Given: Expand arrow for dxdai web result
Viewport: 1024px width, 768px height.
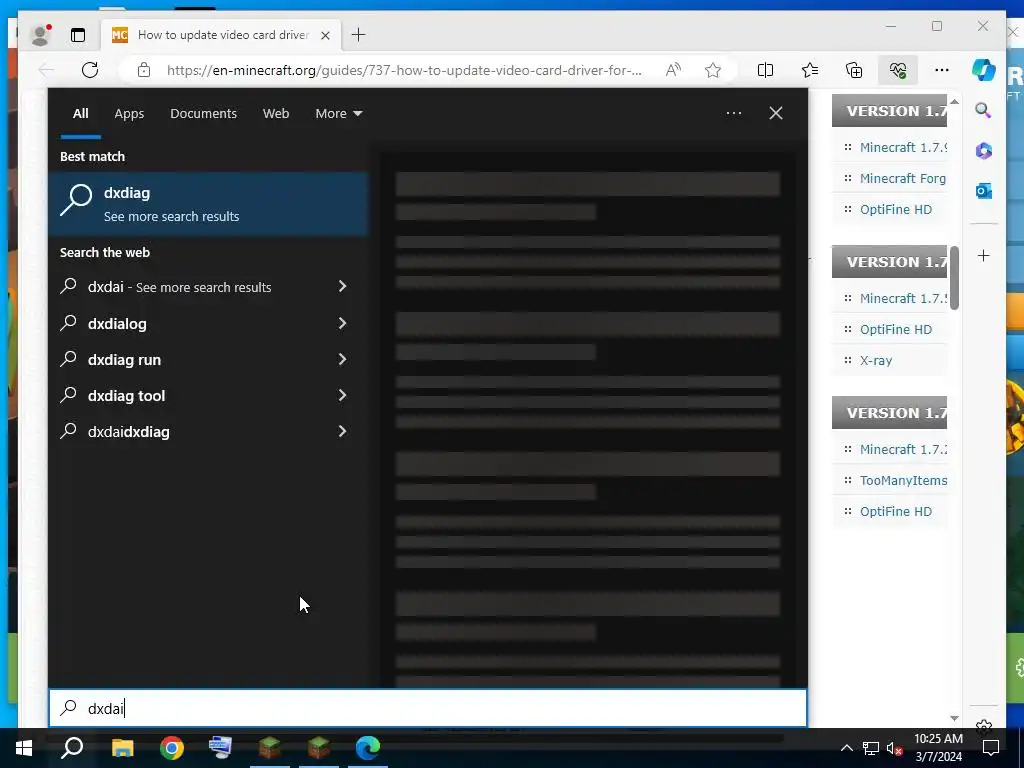Looking at the screenshot, I should [342, 286].
